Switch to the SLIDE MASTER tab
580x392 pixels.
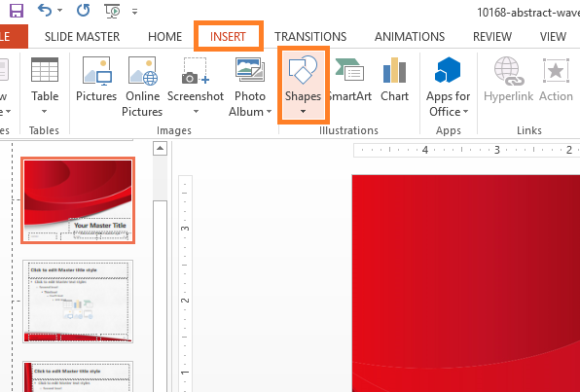coord(82,37)
